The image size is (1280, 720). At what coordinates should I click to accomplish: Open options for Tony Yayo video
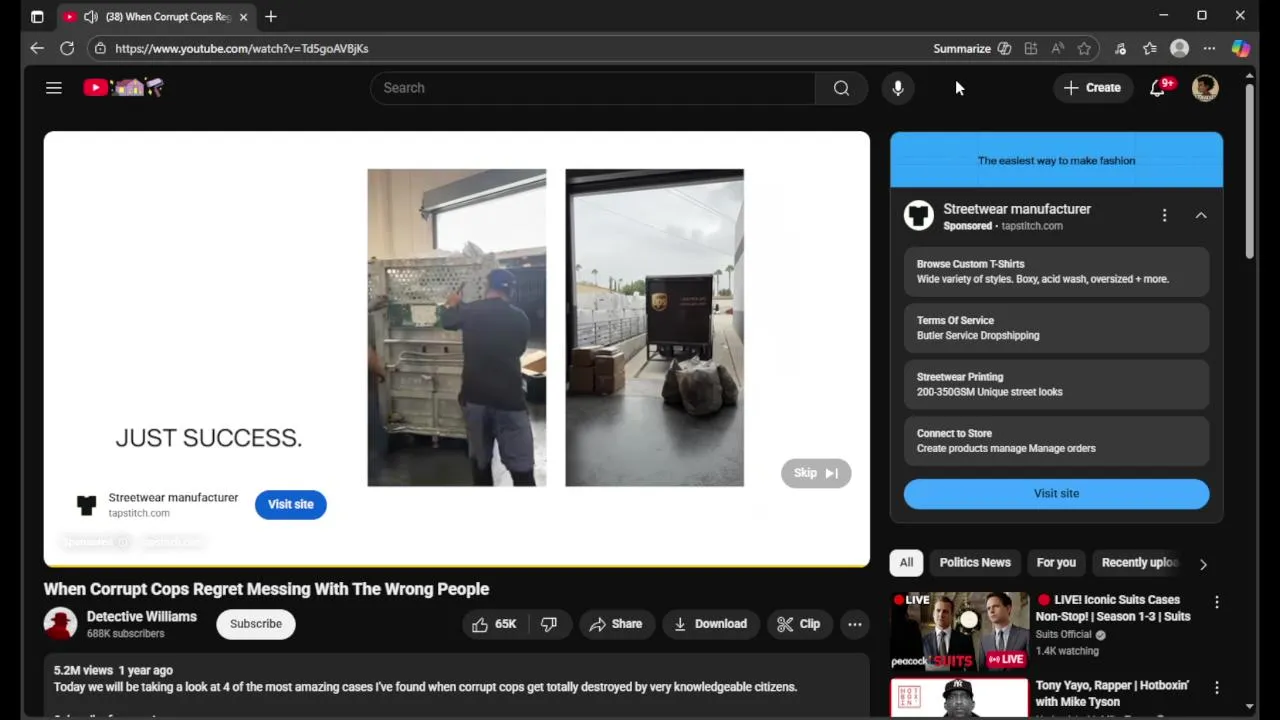click(1217, 688)
